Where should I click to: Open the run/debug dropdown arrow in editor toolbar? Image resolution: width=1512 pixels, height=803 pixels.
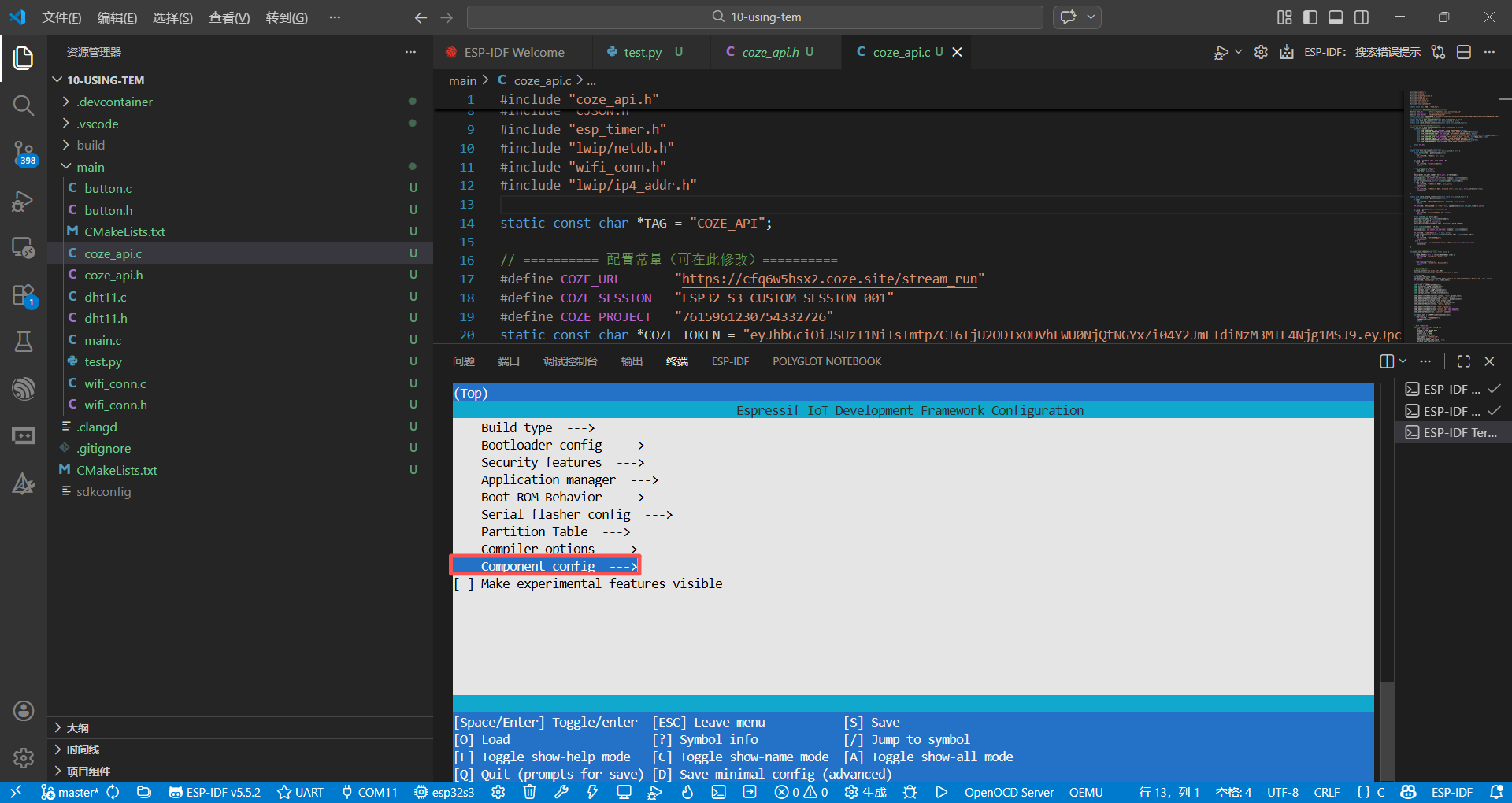(x=1238, y=52)
